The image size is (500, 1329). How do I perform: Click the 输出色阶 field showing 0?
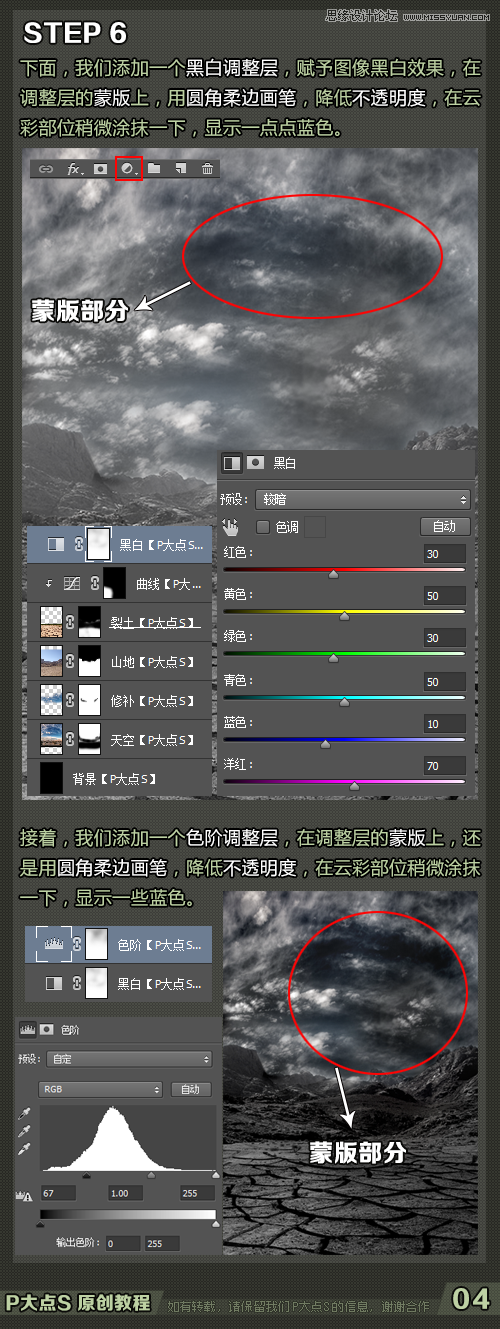122,1243
